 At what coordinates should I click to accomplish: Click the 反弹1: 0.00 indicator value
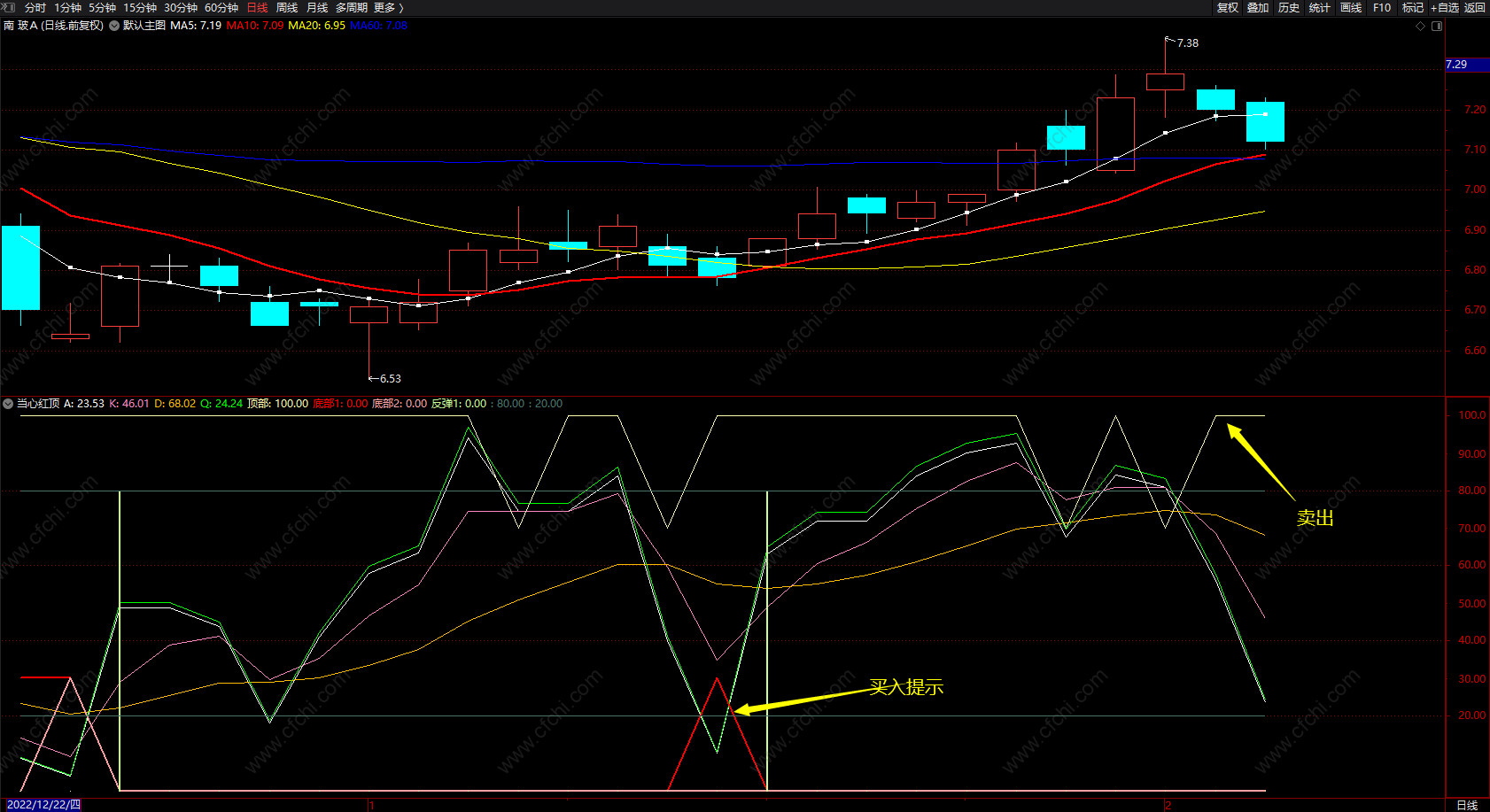[459, 404]
